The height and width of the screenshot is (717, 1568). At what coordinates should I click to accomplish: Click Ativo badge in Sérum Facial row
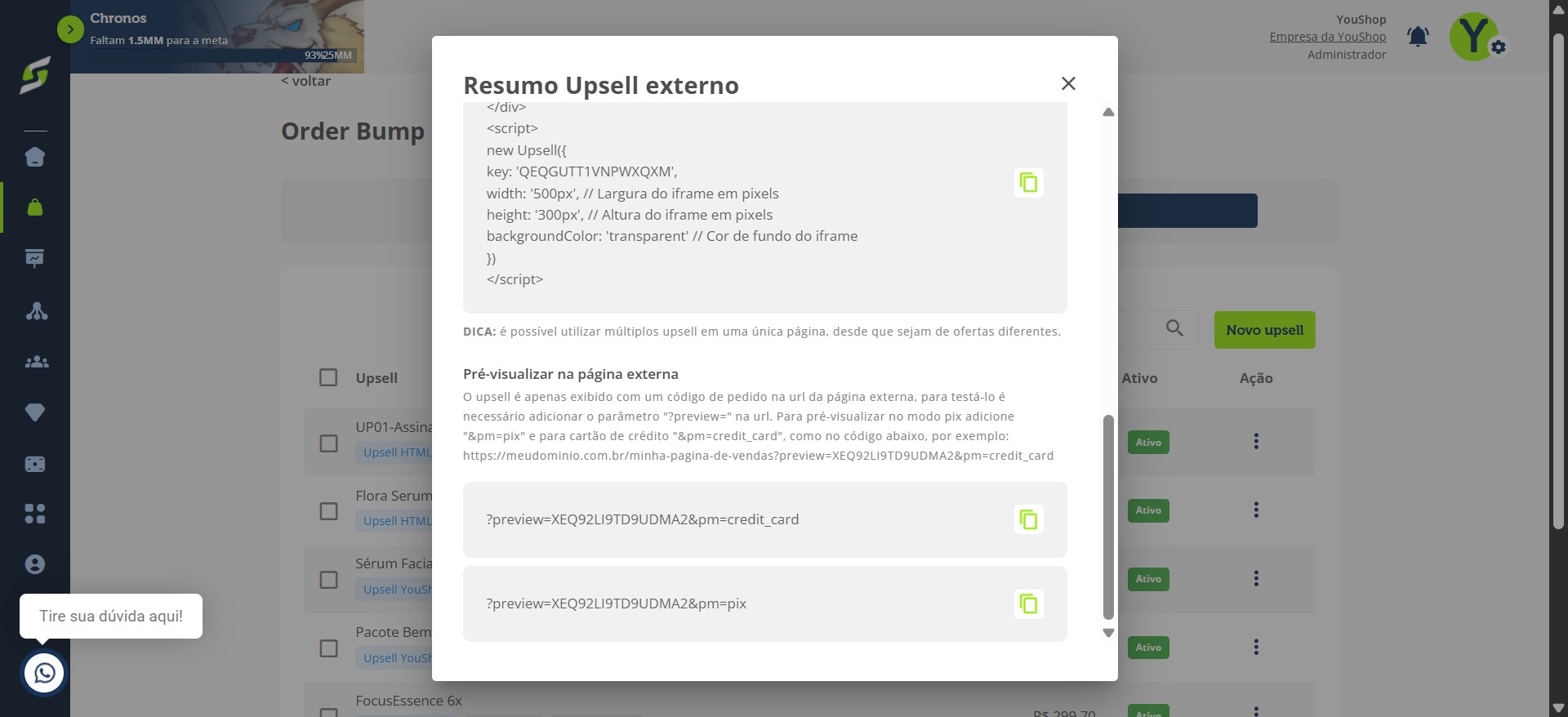[x=1148, y=579]
